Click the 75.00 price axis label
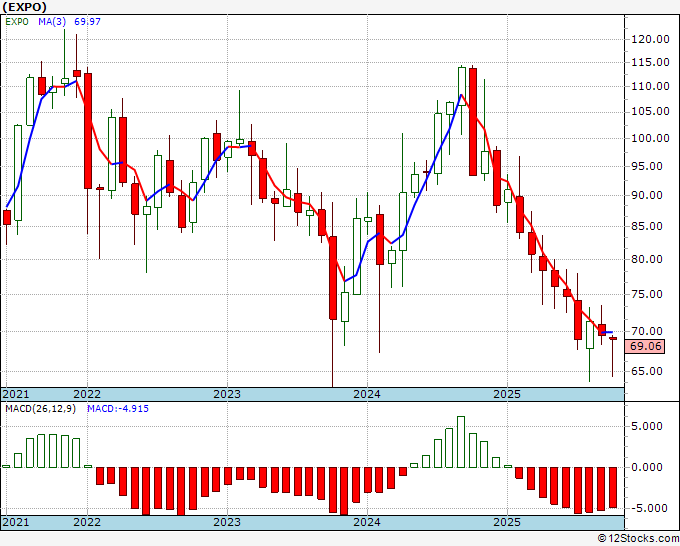 point(649,294)
